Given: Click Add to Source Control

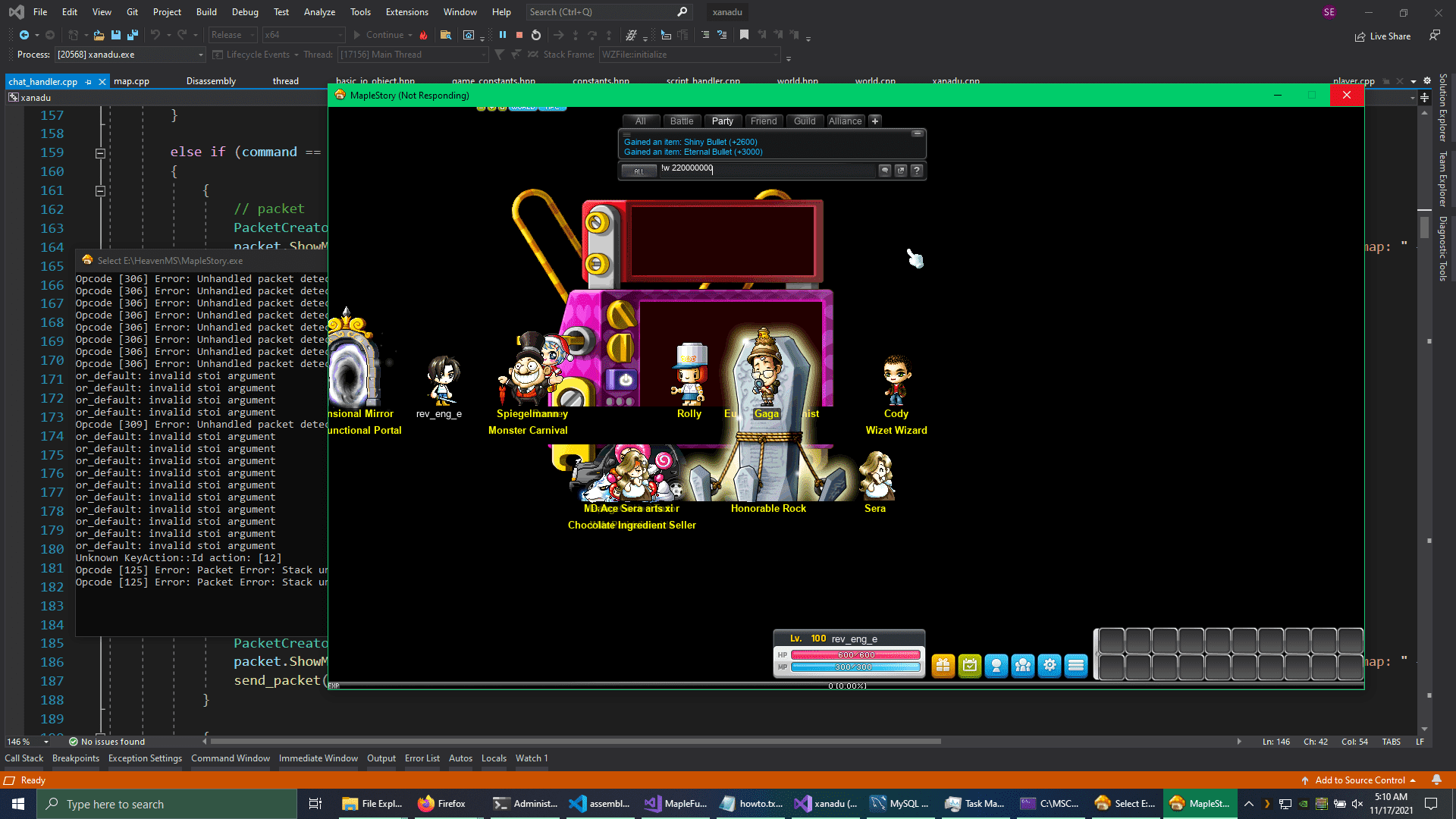Looking at the screenshot, I should point(1359,780).
